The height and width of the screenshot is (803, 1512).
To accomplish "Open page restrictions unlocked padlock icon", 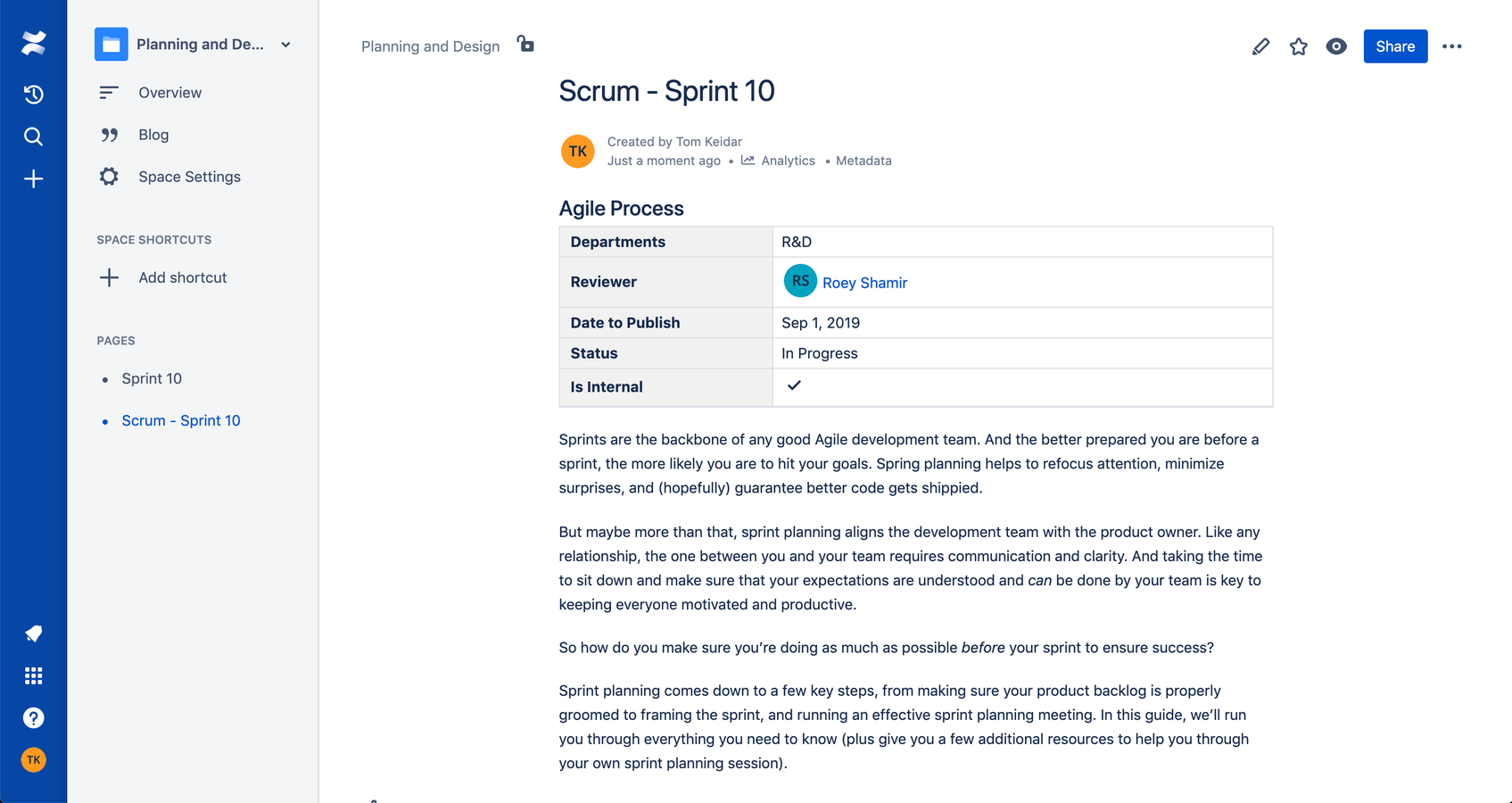I will click(x=525, y=44).
